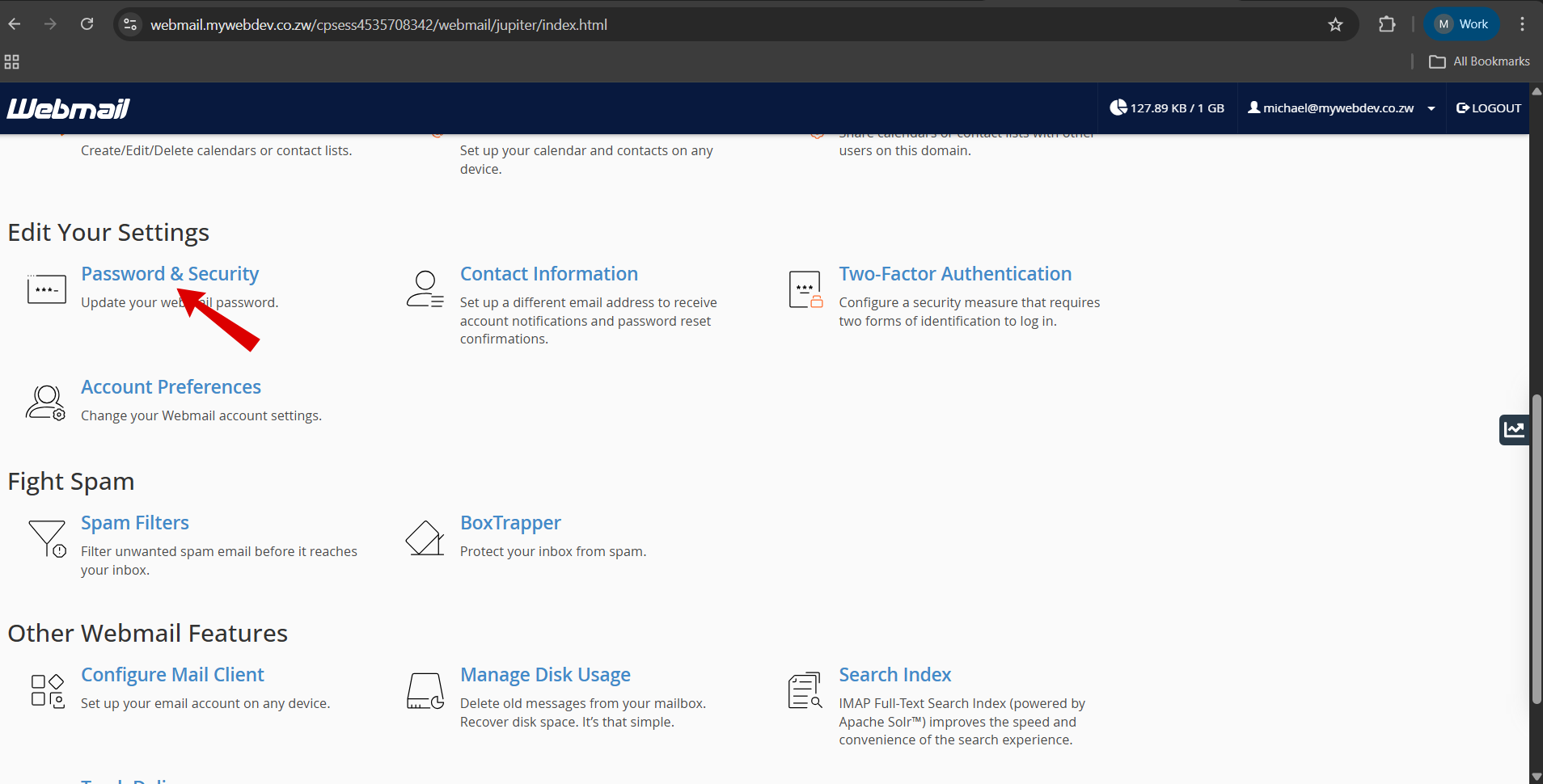Screen dimensions: 1543x784
Task: Click the Two-Factor Authentication lock icon
Action: tap(805, 289)
